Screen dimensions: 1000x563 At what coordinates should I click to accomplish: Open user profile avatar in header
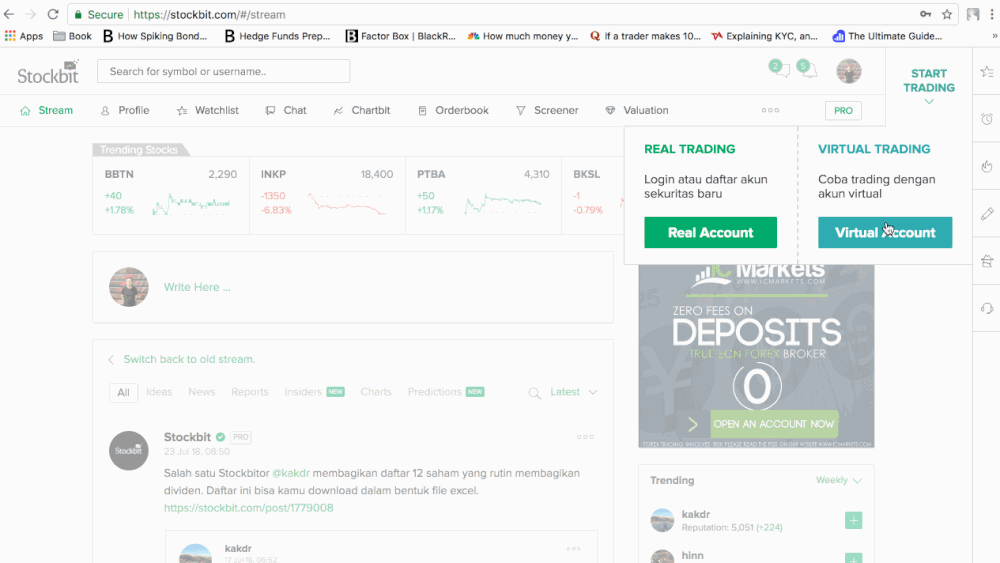849,71
